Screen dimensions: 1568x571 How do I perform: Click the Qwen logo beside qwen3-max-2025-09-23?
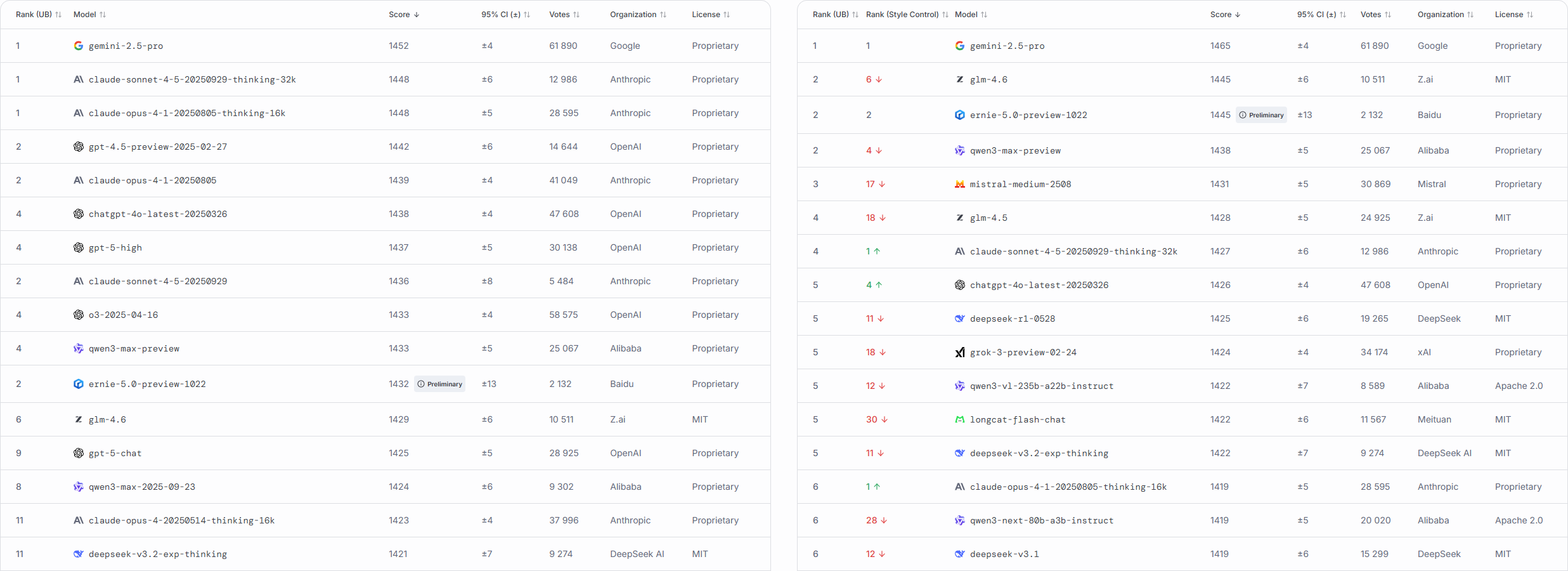(79, 487)
